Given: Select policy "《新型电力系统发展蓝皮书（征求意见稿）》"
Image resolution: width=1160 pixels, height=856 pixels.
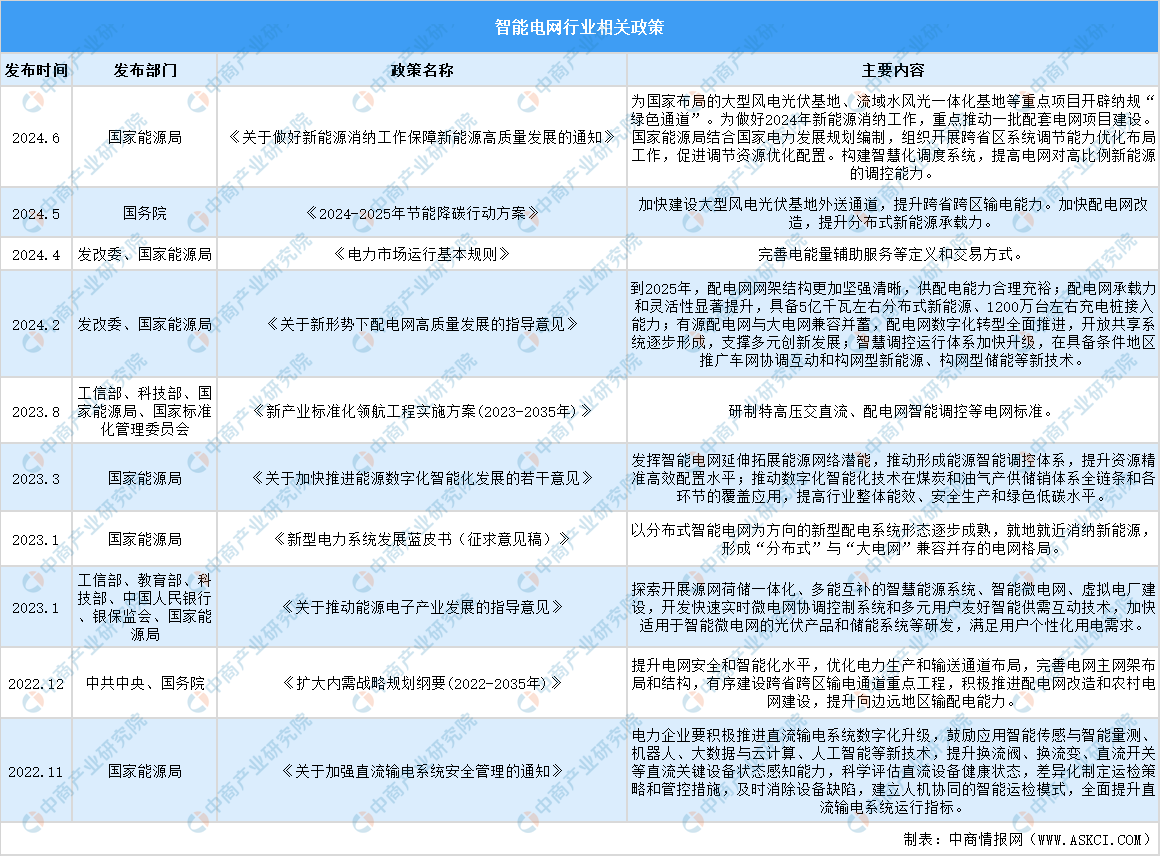Looking at the screenshot, I should (422, 540).
